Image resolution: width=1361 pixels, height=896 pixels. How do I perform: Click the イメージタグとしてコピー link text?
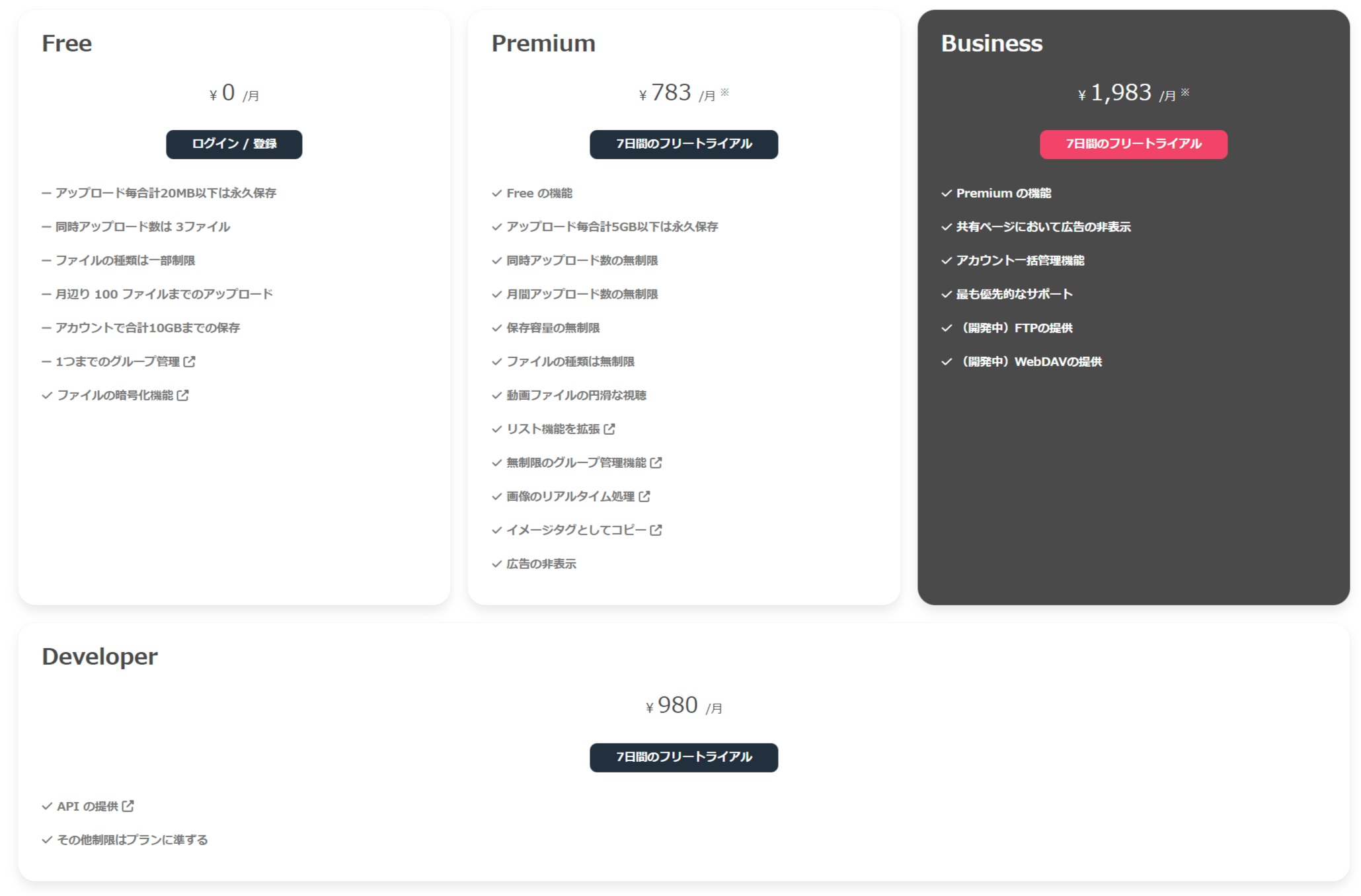click(576, 530)
